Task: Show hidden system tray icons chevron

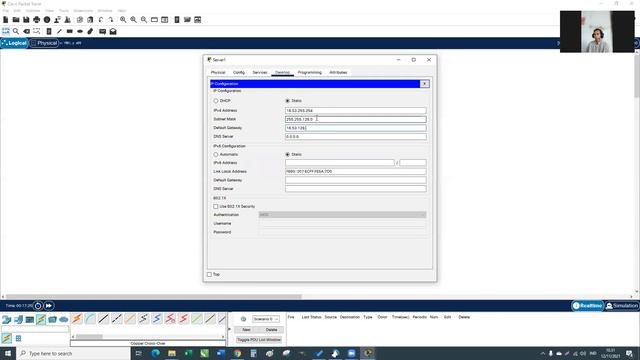Action: pyautogui.click(x=542, y=353)
